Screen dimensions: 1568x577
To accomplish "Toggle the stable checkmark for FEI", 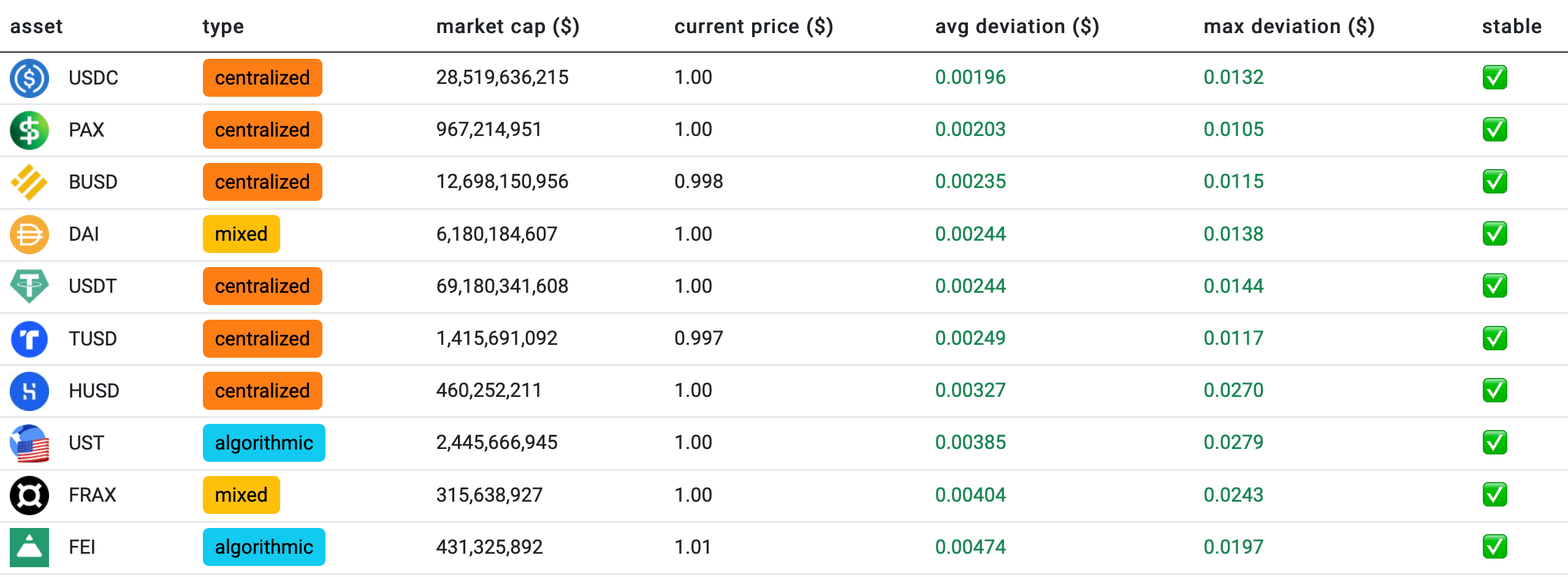I will tap(1494, 547).
